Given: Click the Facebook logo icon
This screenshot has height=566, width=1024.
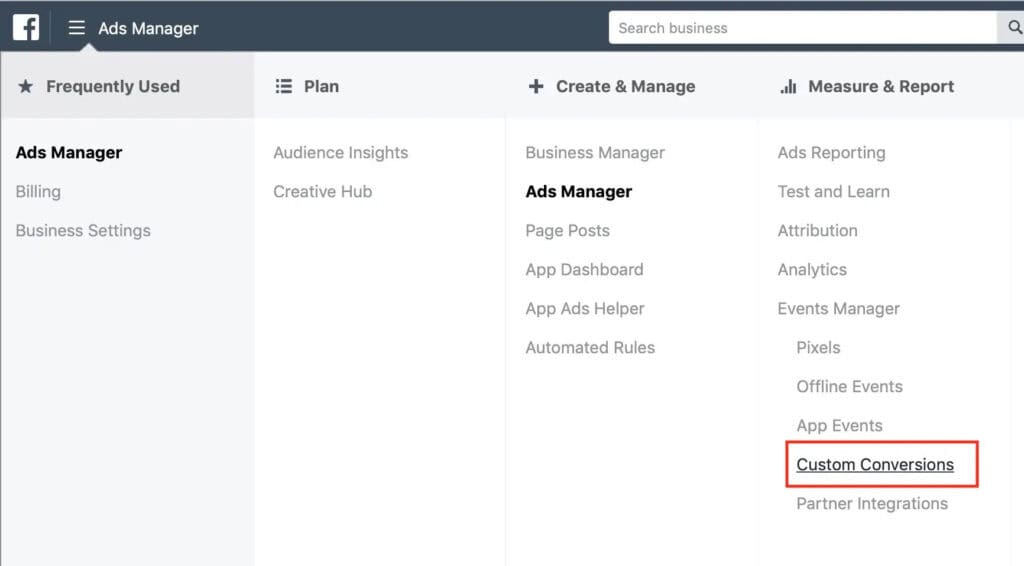Looking at the screenshot, I should pos(26,27).
